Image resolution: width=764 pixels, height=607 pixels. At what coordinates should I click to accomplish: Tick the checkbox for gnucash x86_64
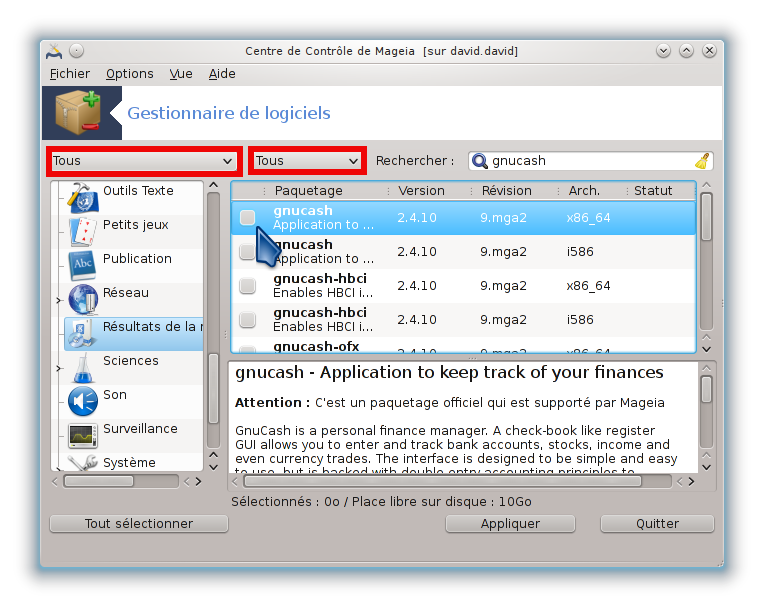(248, 217)
